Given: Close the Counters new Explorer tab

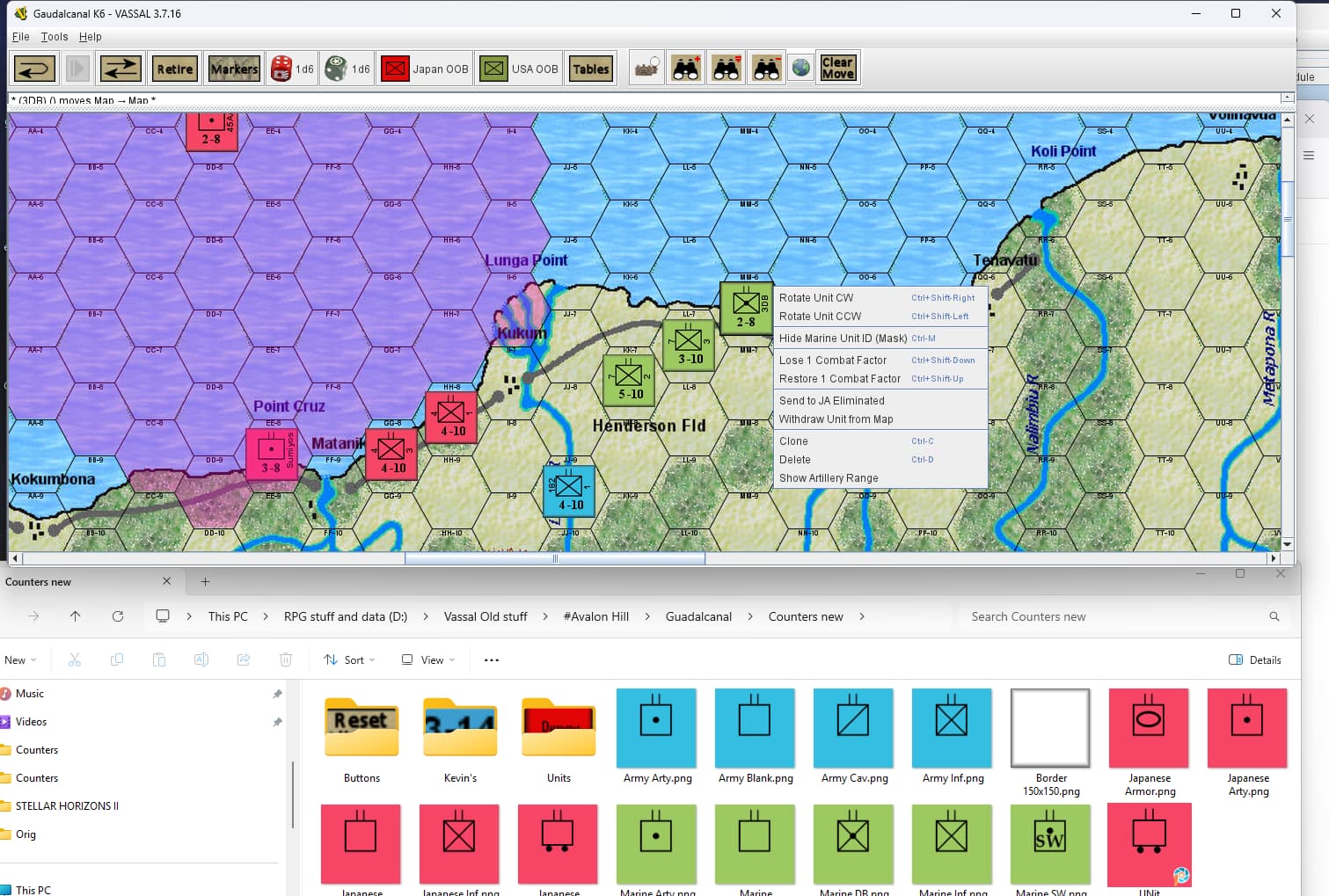Looking at the screenshot, I should click(167, 581).
